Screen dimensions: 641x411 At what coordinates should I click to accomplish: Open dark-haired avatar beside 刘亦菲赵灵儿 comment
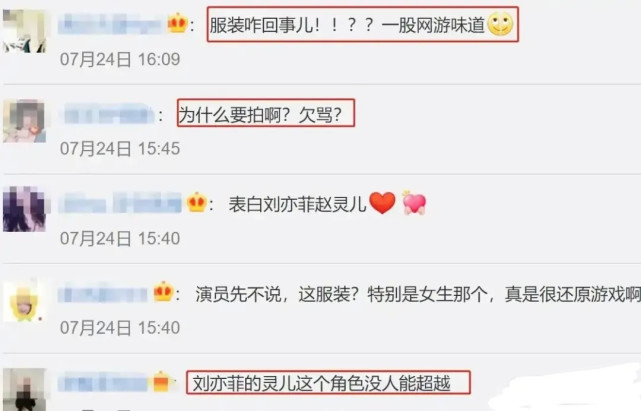coord(24,209)
